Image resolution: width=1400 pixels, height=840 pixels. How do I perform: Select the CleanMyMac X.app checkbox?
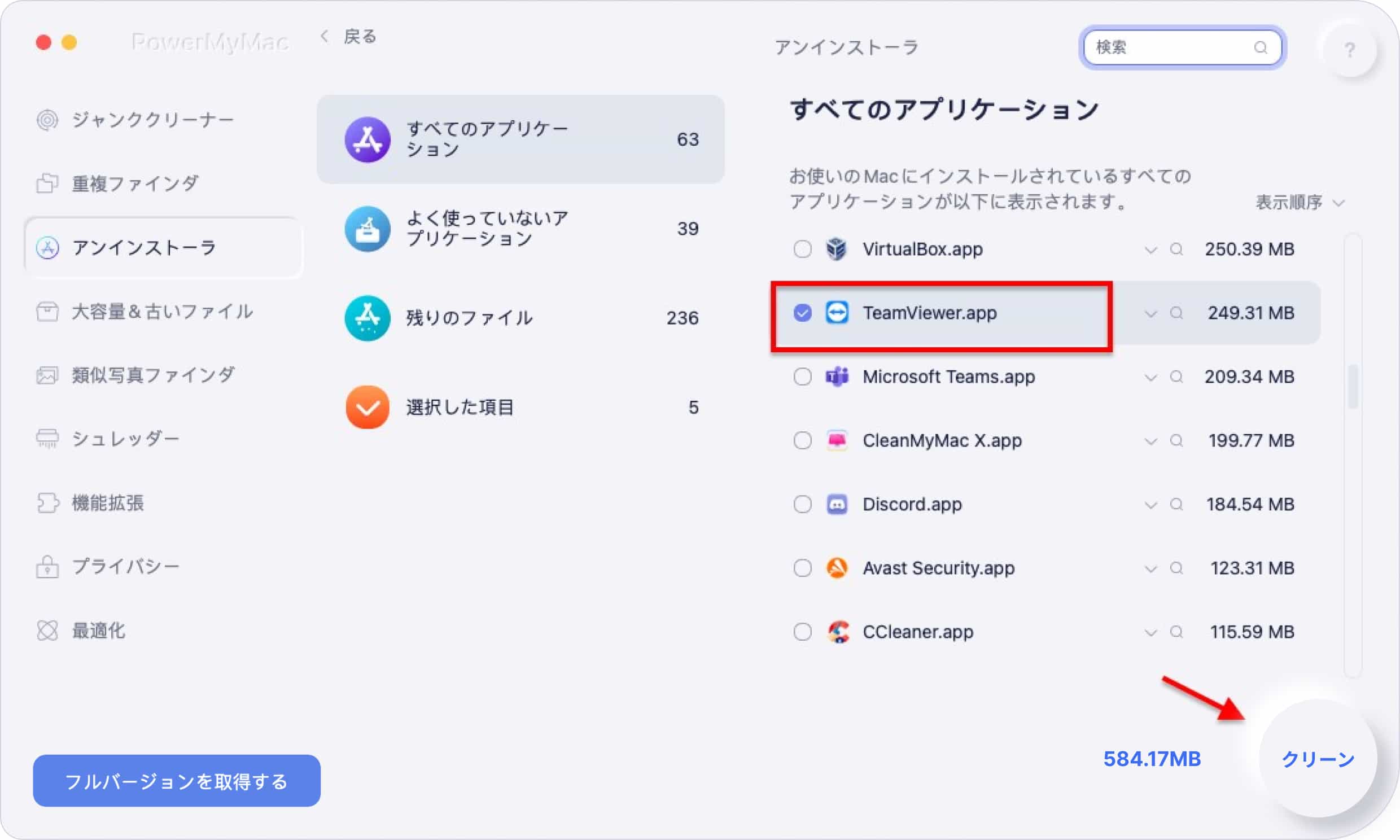[x=802, y=440]
